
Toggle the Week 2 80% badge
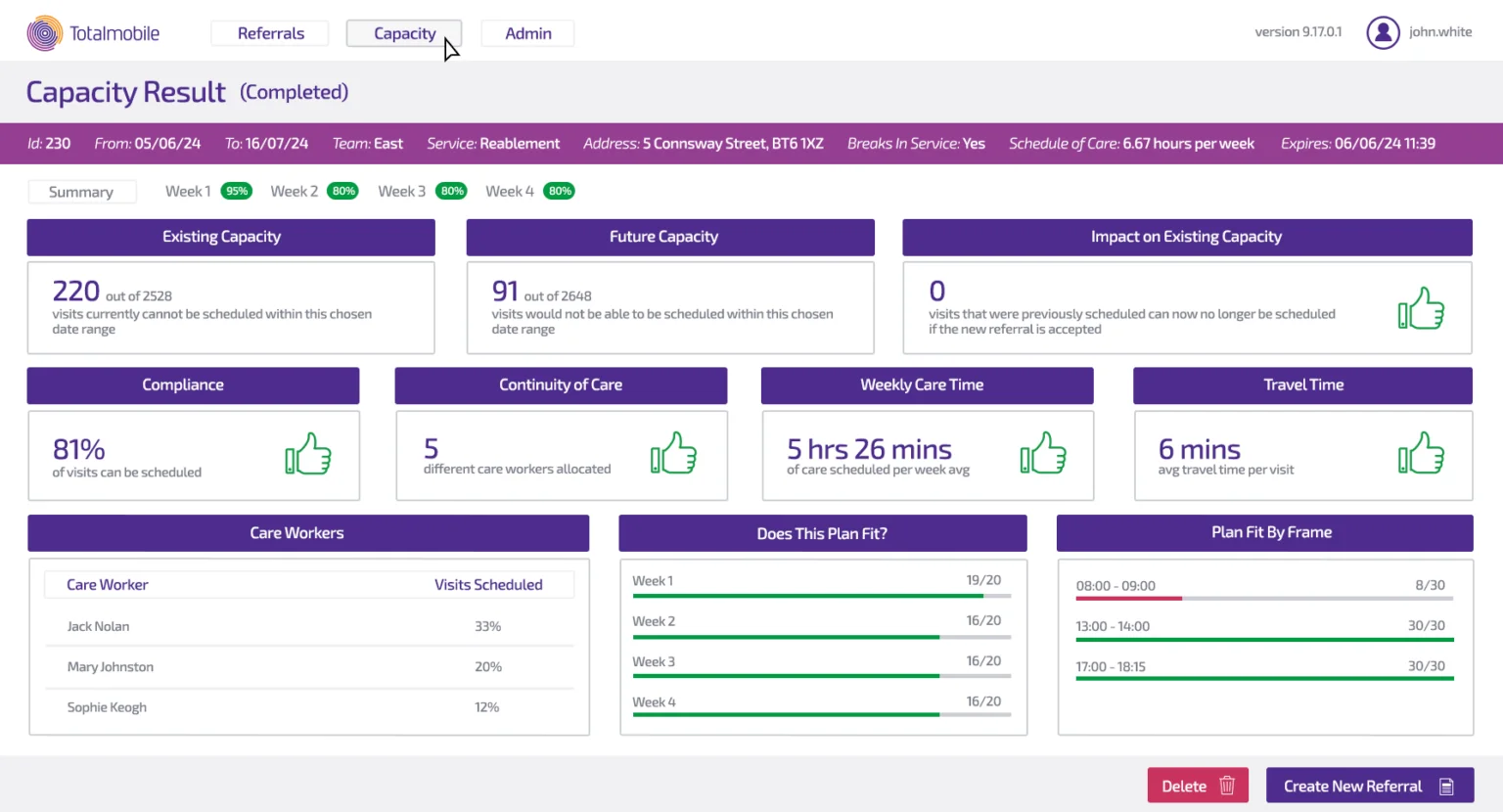343,191
